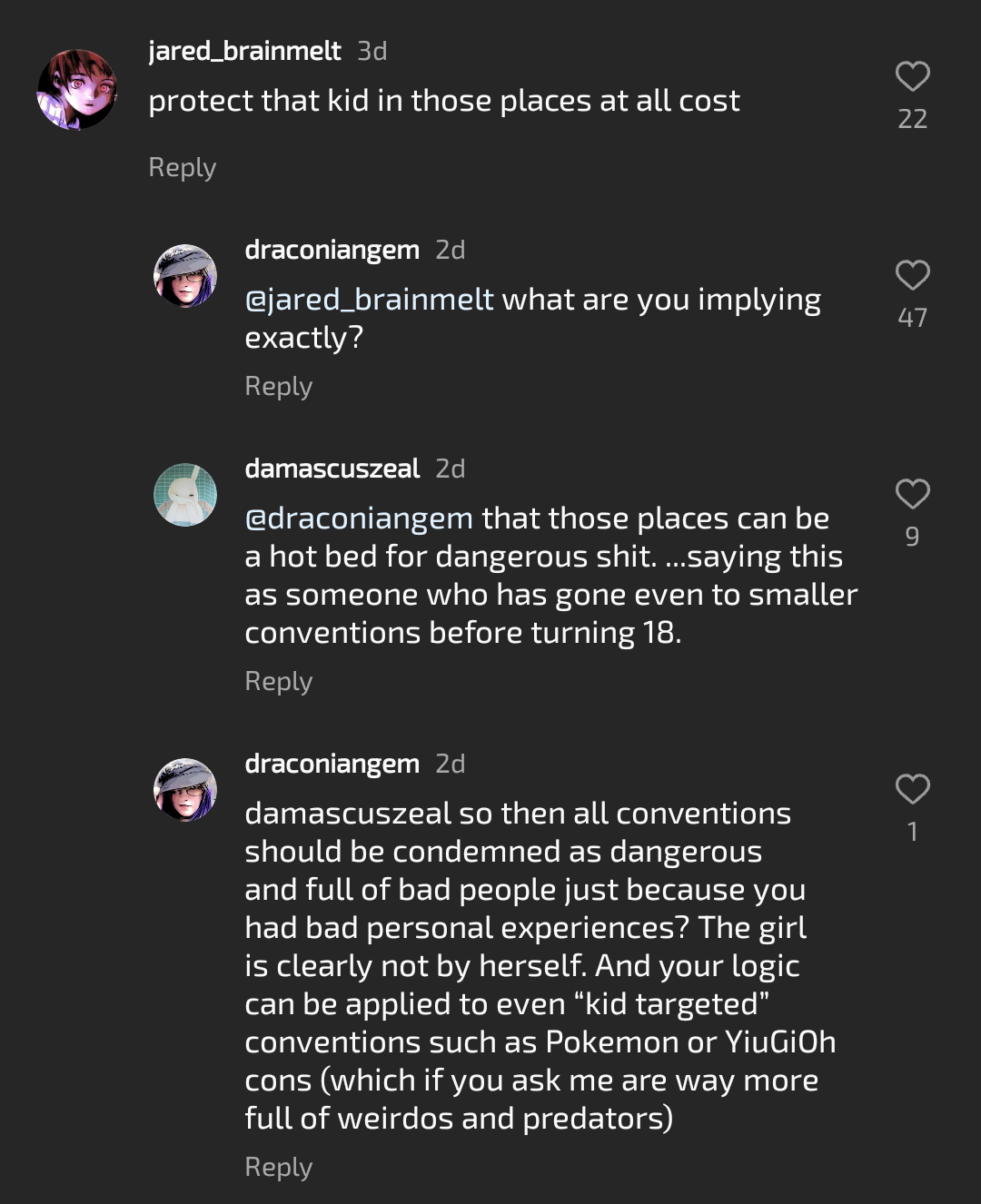Like jared_brainmelt's comment with heart icon
Viewport: 981px width, 1204px height.
[x=912, y=76]
